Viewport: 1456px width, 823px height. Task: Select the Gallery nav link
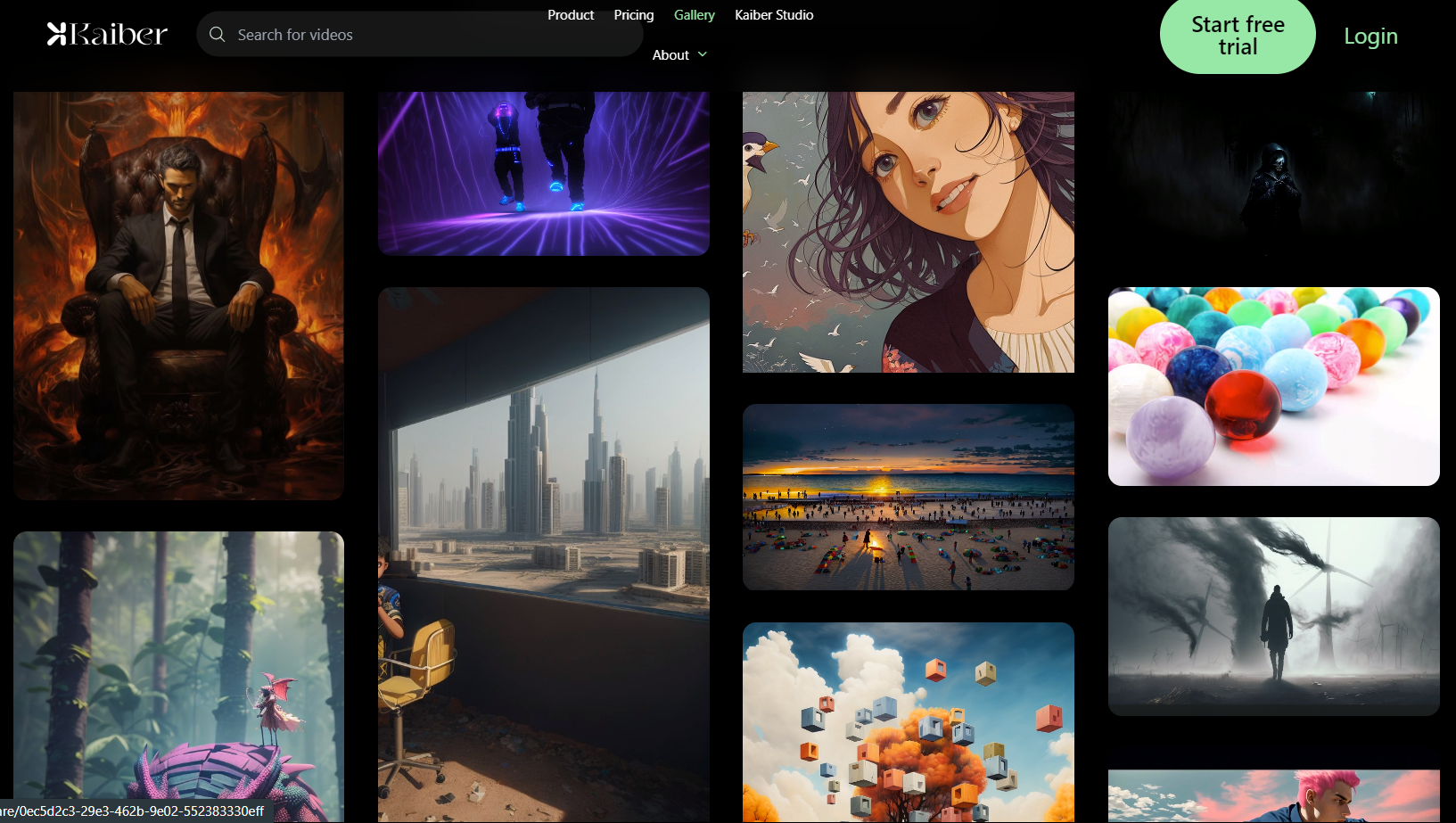pyautogui.click(x=694, y=15)
